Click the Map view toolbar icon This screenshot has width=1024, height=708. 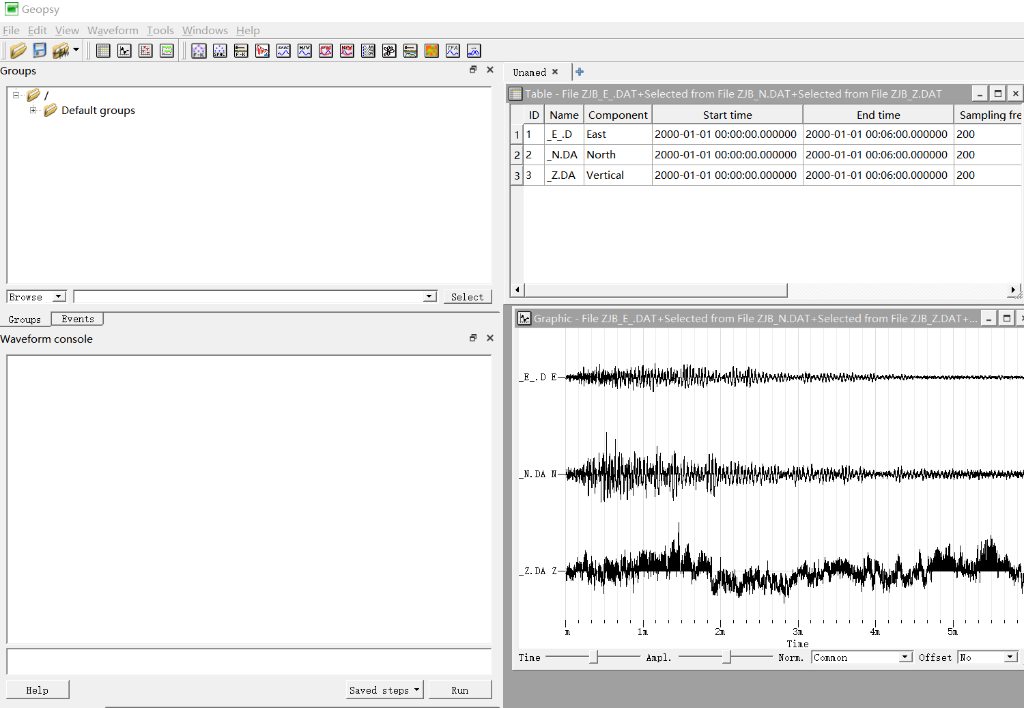[146, 50]
